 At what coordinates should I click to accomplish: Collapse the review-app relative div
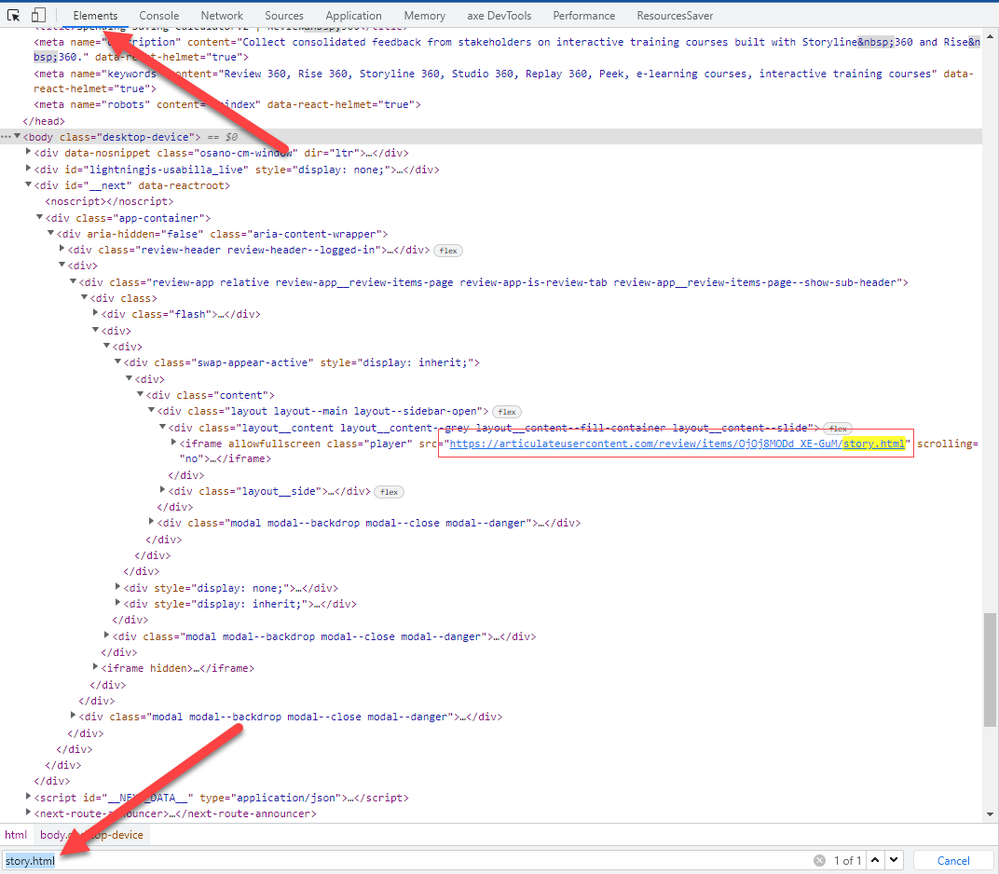[73, 282]
